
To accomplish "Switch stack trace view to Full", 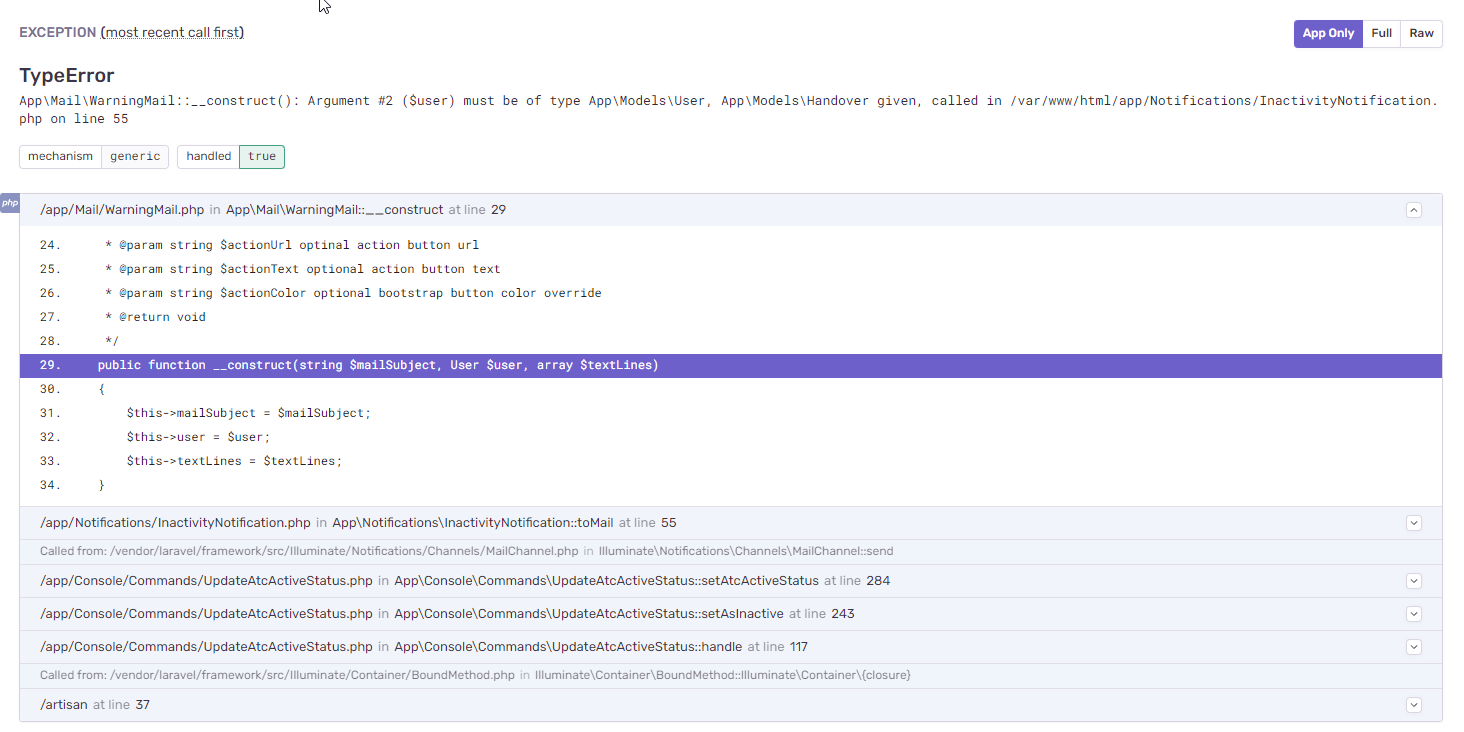I will [x=1382, y=34].
